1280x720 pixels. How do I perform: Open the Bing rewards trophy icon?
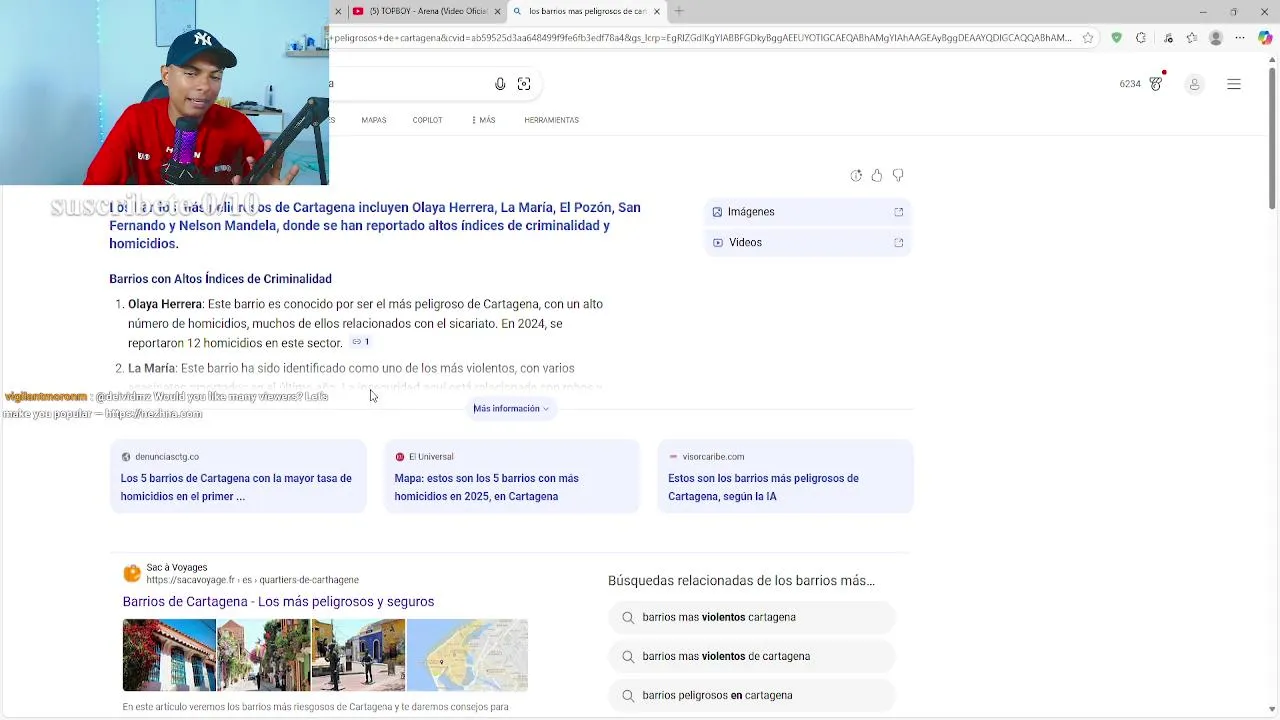(x=1156, y=84)
